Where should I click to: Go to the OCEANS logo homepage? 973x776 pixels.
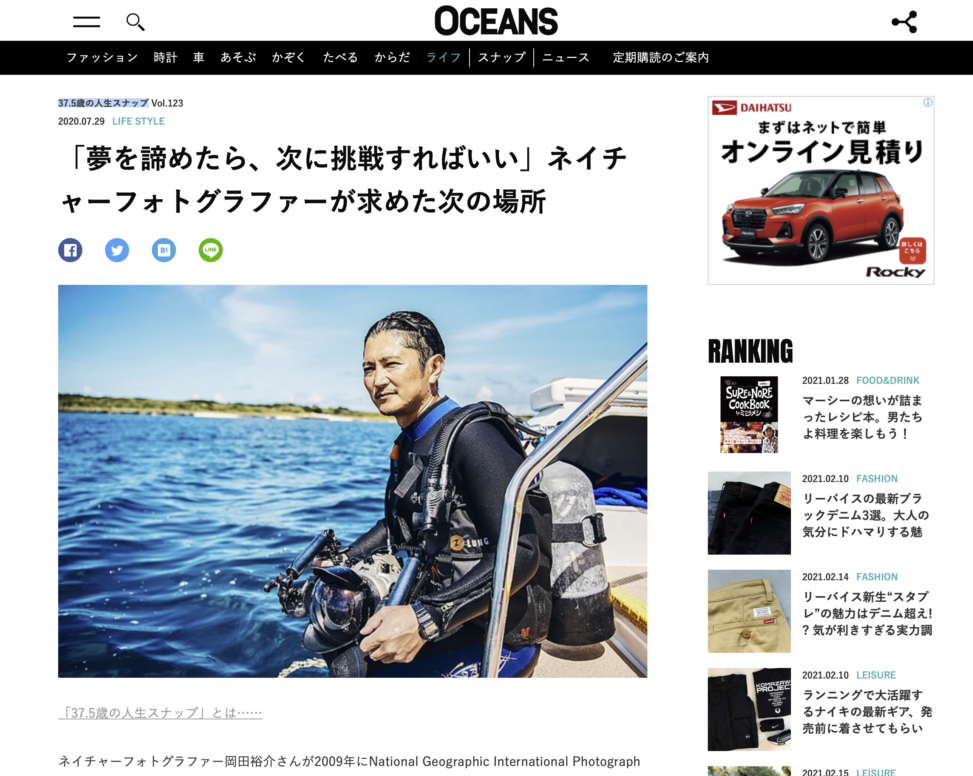[496, 20]
